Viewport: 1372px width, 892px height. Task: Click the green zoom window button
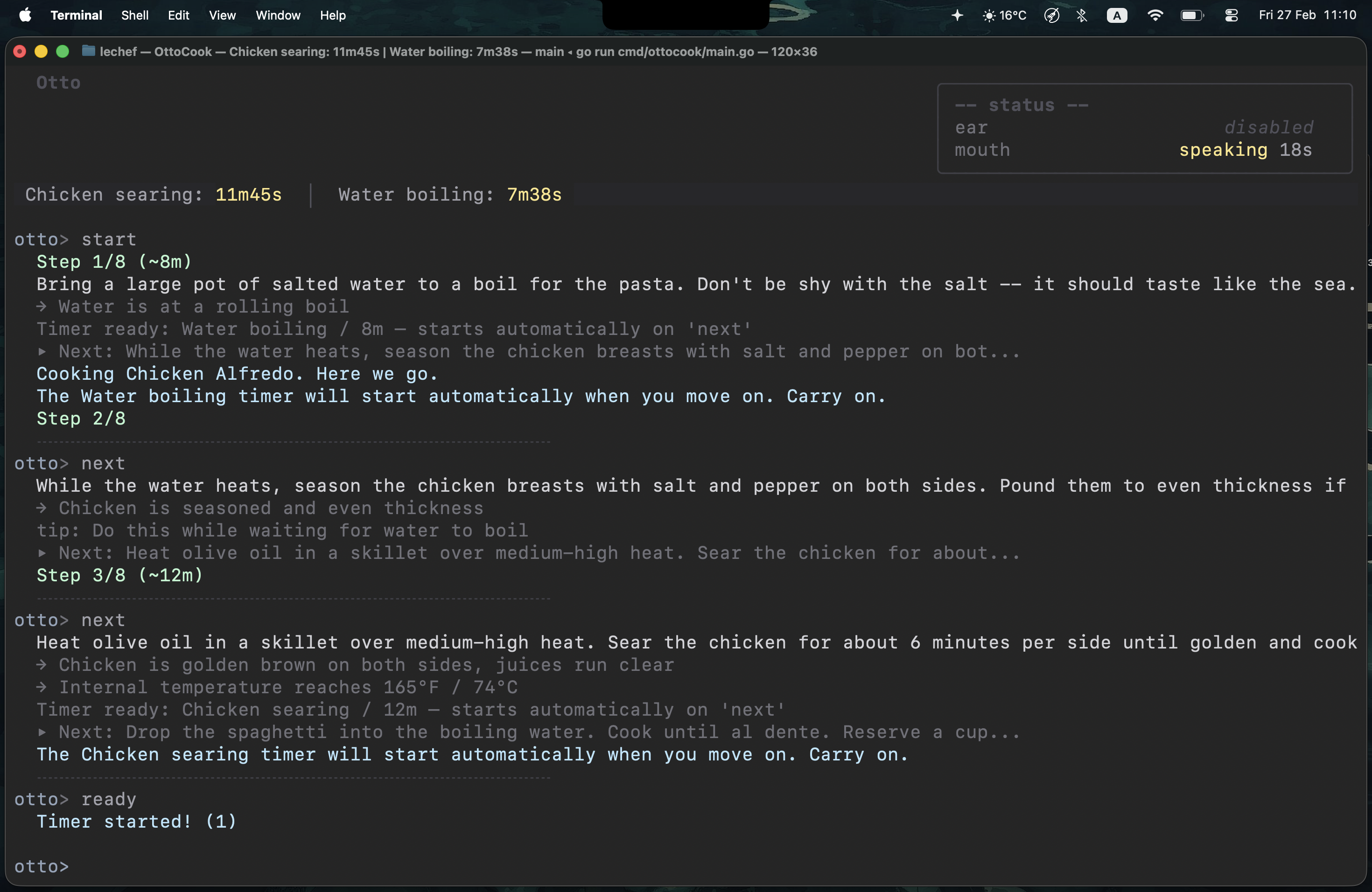point(63,51)
